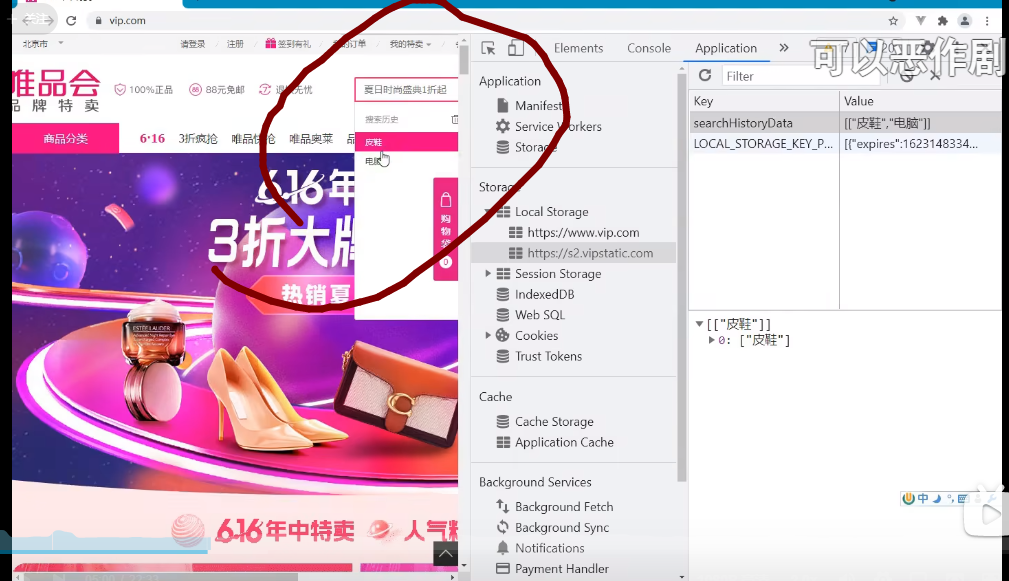Click the 注册 register link
Viewport: 1009px width, 581px height.
pyautogui.click(x=235, y=44)
